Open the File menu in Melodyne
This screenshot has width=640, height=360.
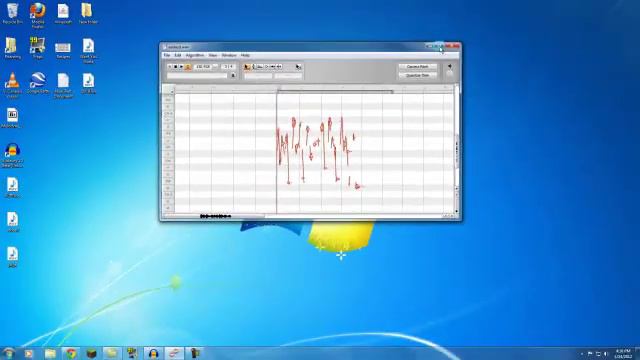coord(167,55)
